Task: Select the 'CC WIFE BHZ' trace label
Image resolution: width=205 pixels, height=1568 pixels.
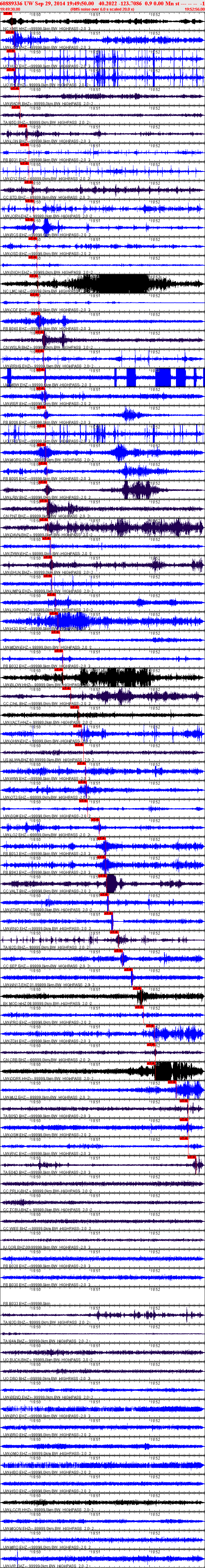Action: pos(15,1229)
